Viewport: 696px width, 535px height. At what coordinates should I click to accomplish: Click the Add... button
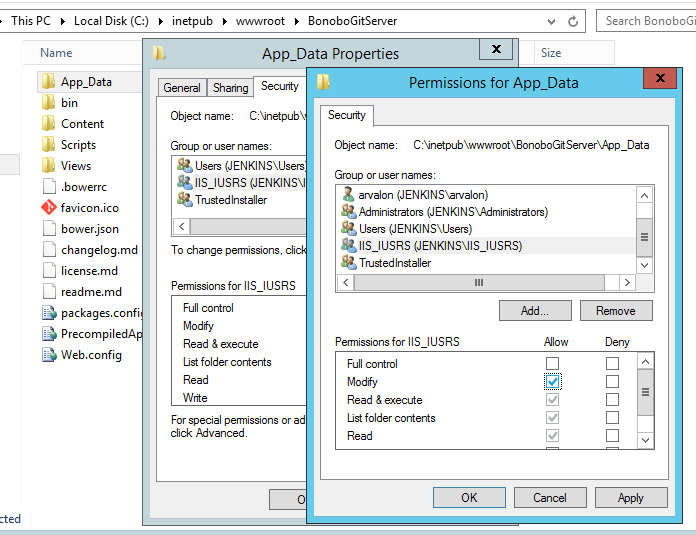coord(535,311)
